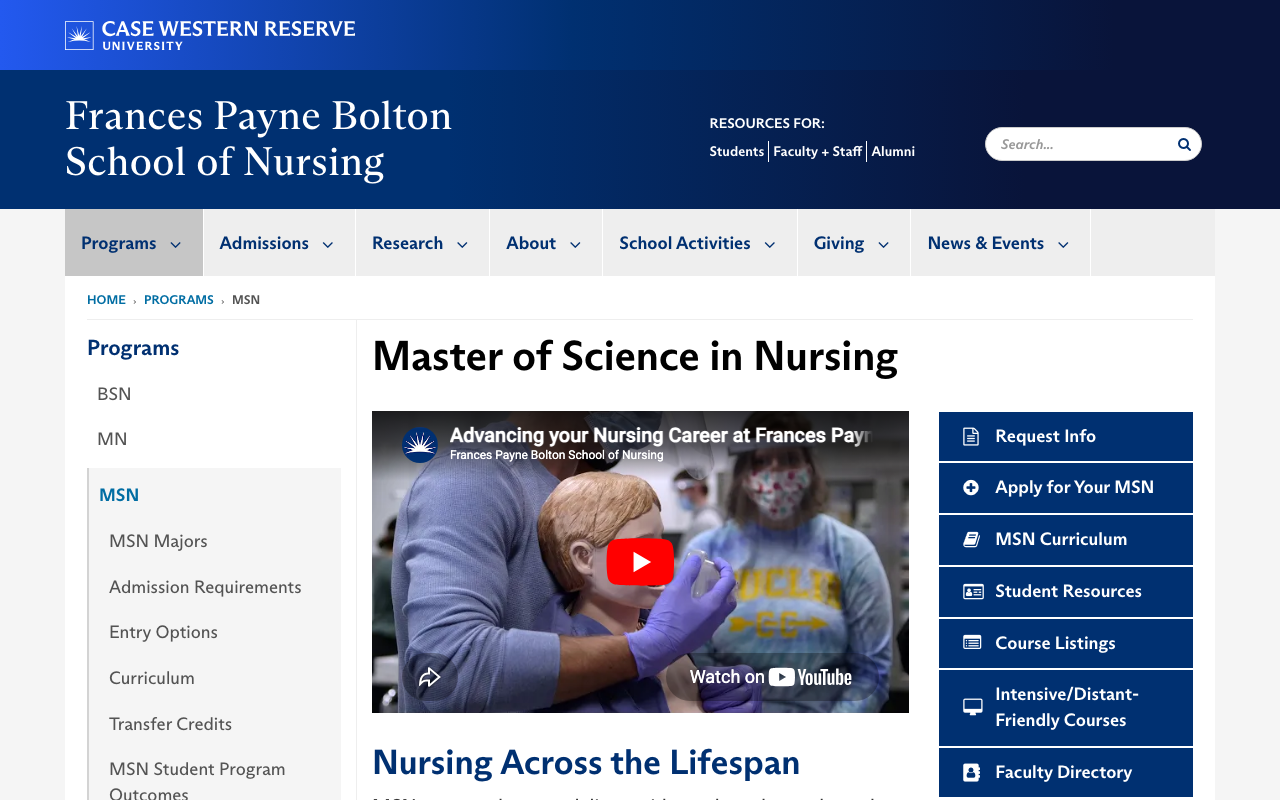Open Entry Options in sidebar
The width and height of the screenshot is (1280, 800).
(163, 632)
